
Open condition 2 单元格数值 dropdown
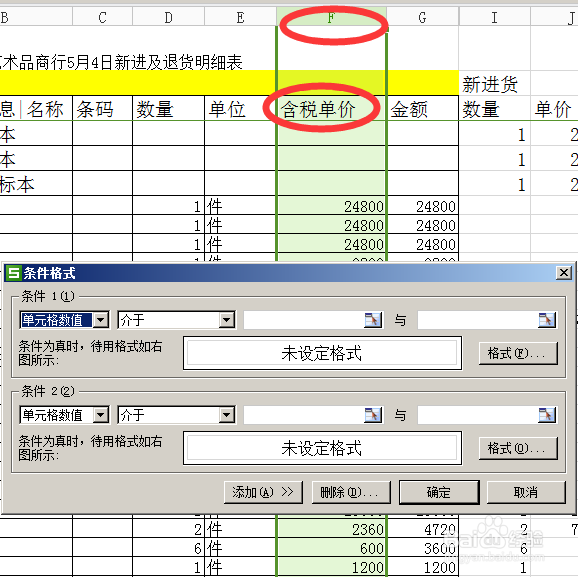click(101, 415)
